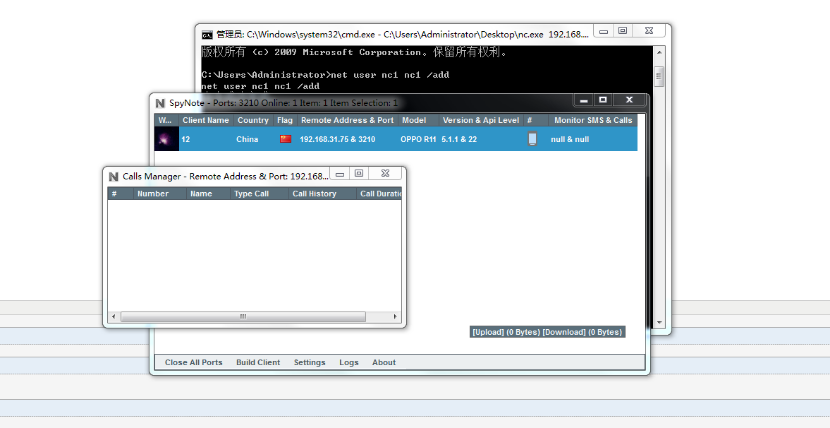830x428 pixels.
Task: Click the 'null & null' monitor cell
Action: point(570,139)
